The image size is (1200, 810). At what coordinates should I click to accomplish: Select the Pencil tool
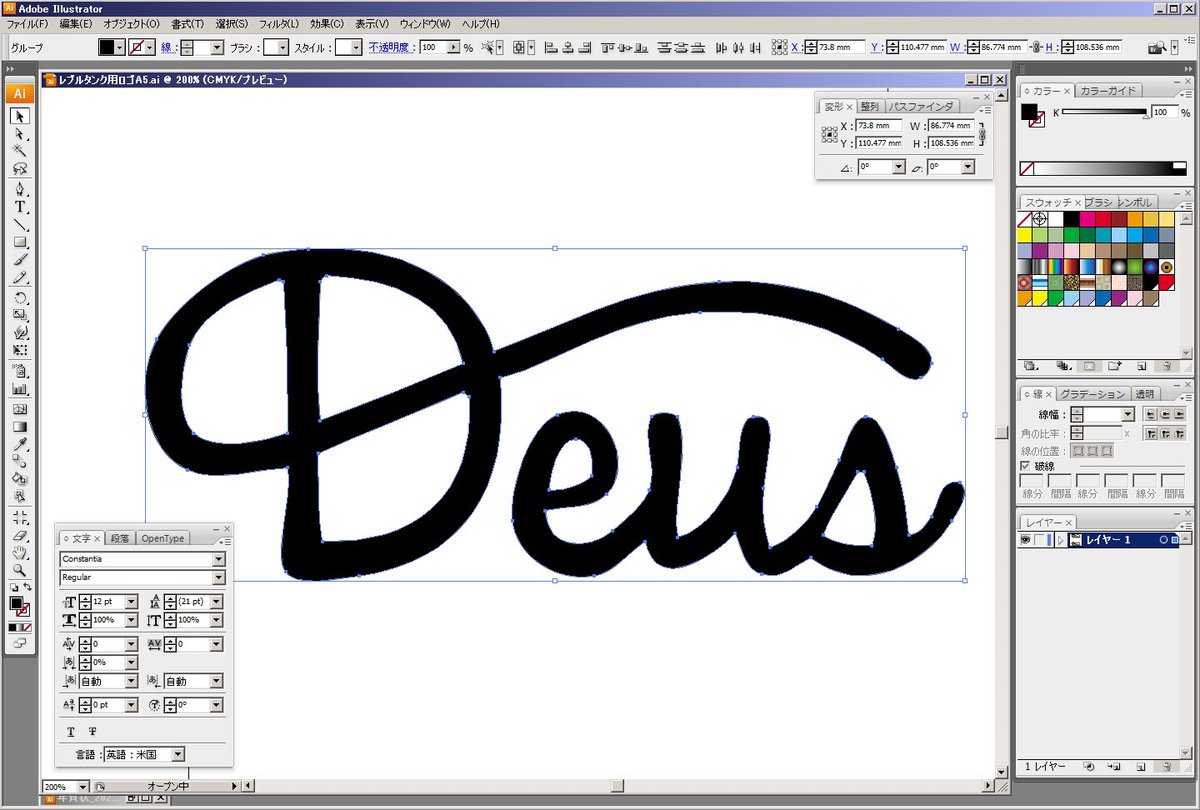click(x=20, y=279)
